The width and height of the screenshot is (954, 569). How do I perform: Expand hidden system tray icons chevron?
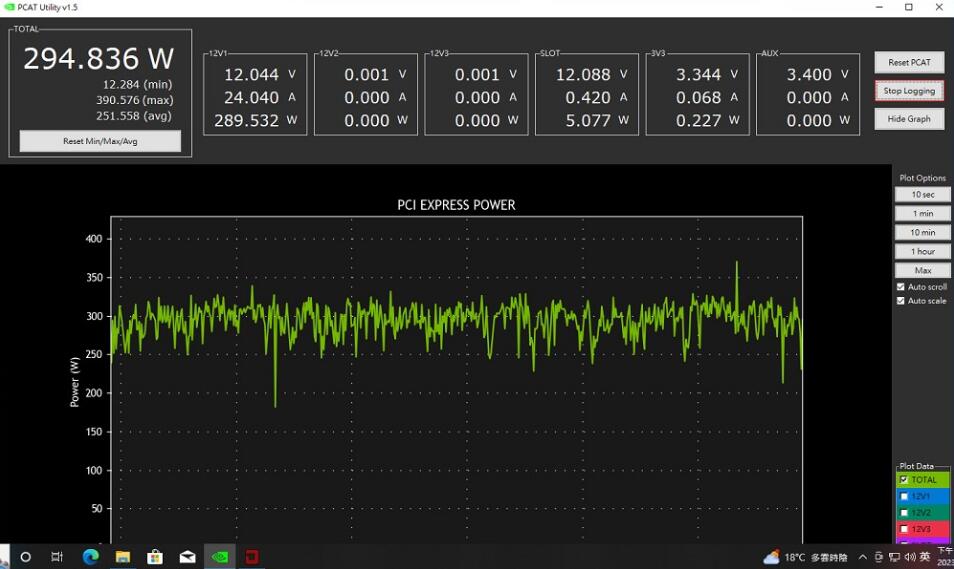tap(863, 557)
